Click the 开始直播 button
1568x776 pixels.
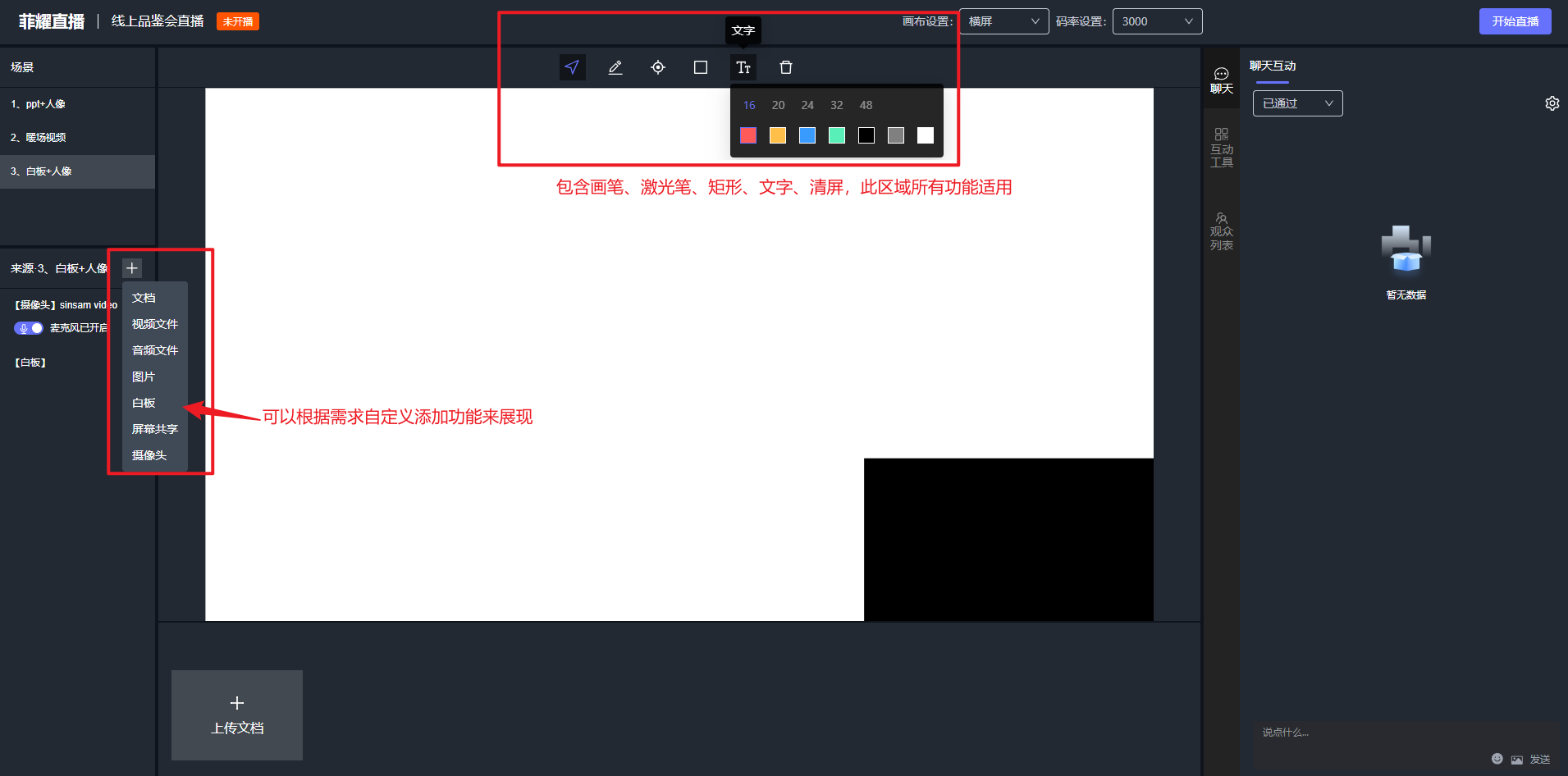click(1515, 21)
